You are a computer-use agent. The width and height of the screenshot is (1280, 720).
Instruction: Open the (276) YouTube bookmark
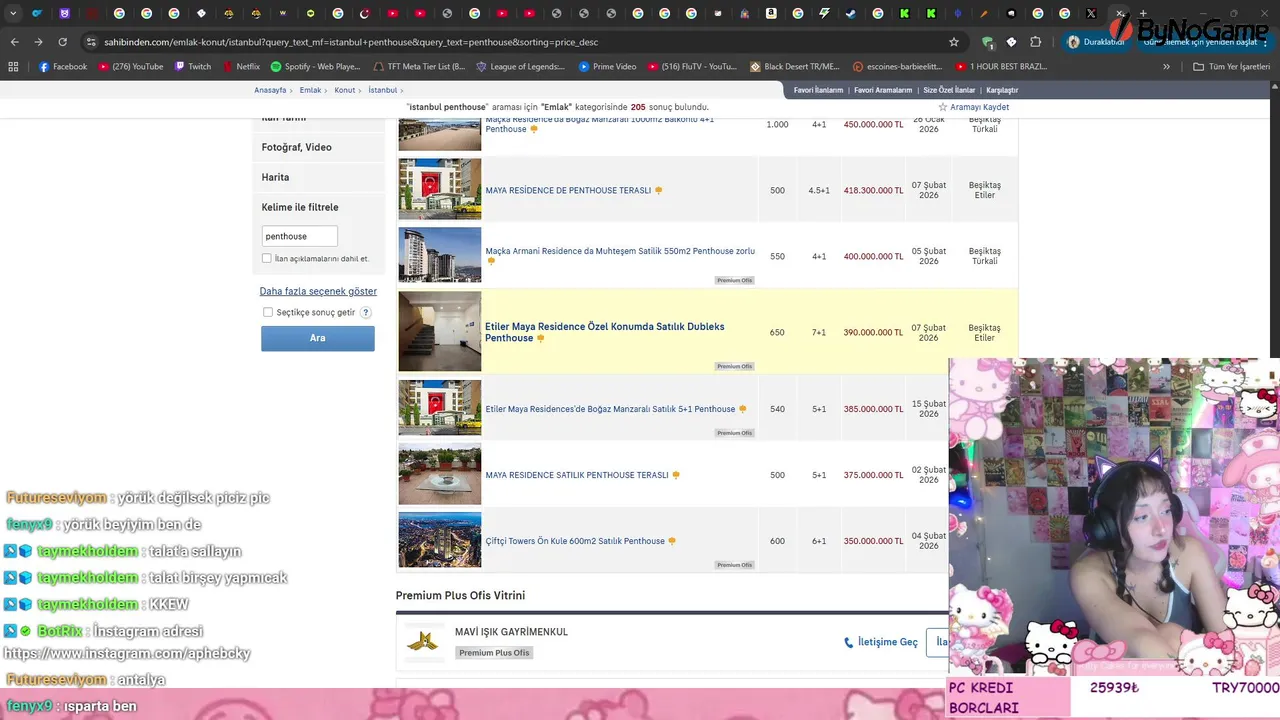[x=130, y=67]
